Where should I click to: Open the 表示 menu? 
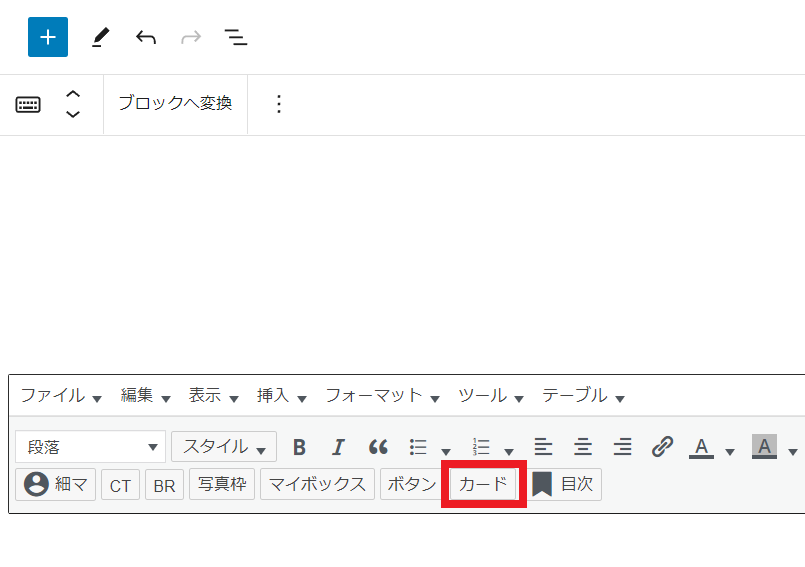click(x=213, y=395)
